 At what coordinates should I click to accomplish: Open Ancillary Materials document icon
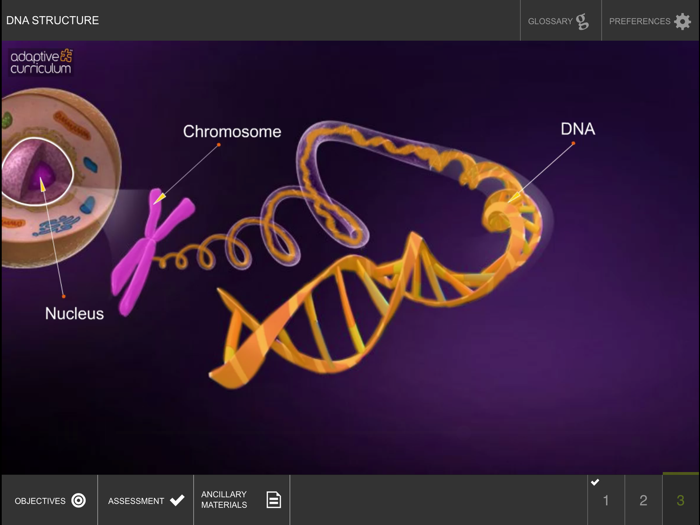(x=274, y=500)
